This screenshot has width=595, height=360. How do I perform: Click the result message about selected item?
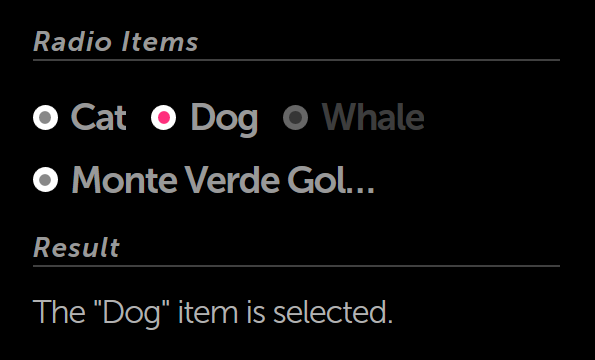coord(213,313)
